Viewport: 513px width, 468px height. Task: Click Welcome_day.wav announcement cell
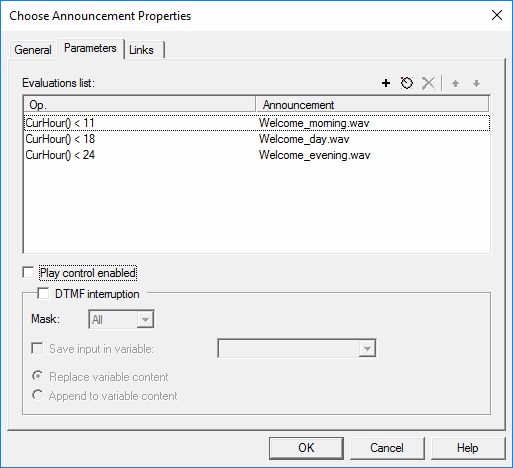coord(304,139)
